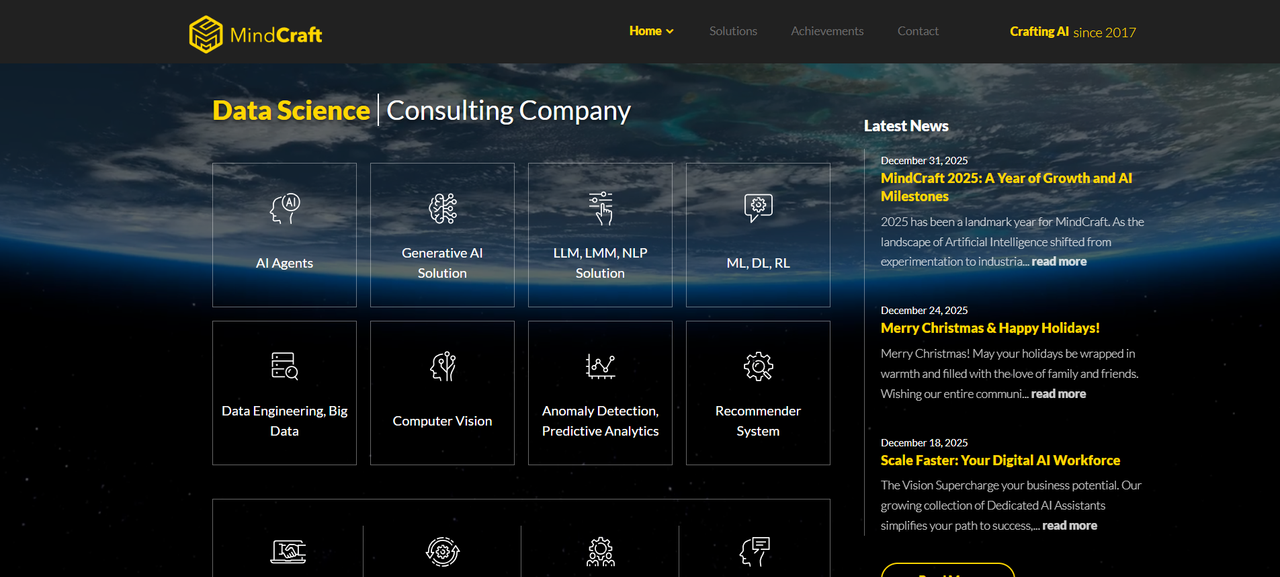1280x577 pixels.
Task: Click the MindCraft brand name text
Action: [276, 35]
